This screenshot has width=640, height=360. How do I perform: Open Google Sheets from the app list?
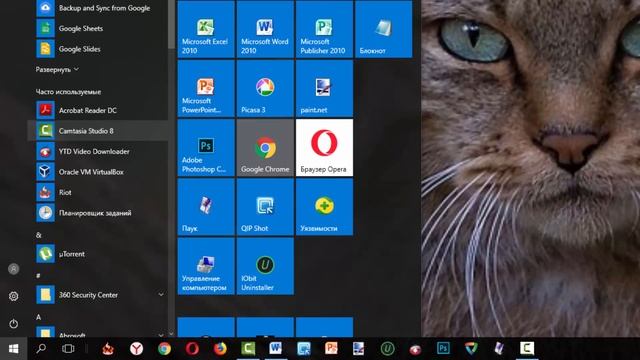tap(98, 29)
